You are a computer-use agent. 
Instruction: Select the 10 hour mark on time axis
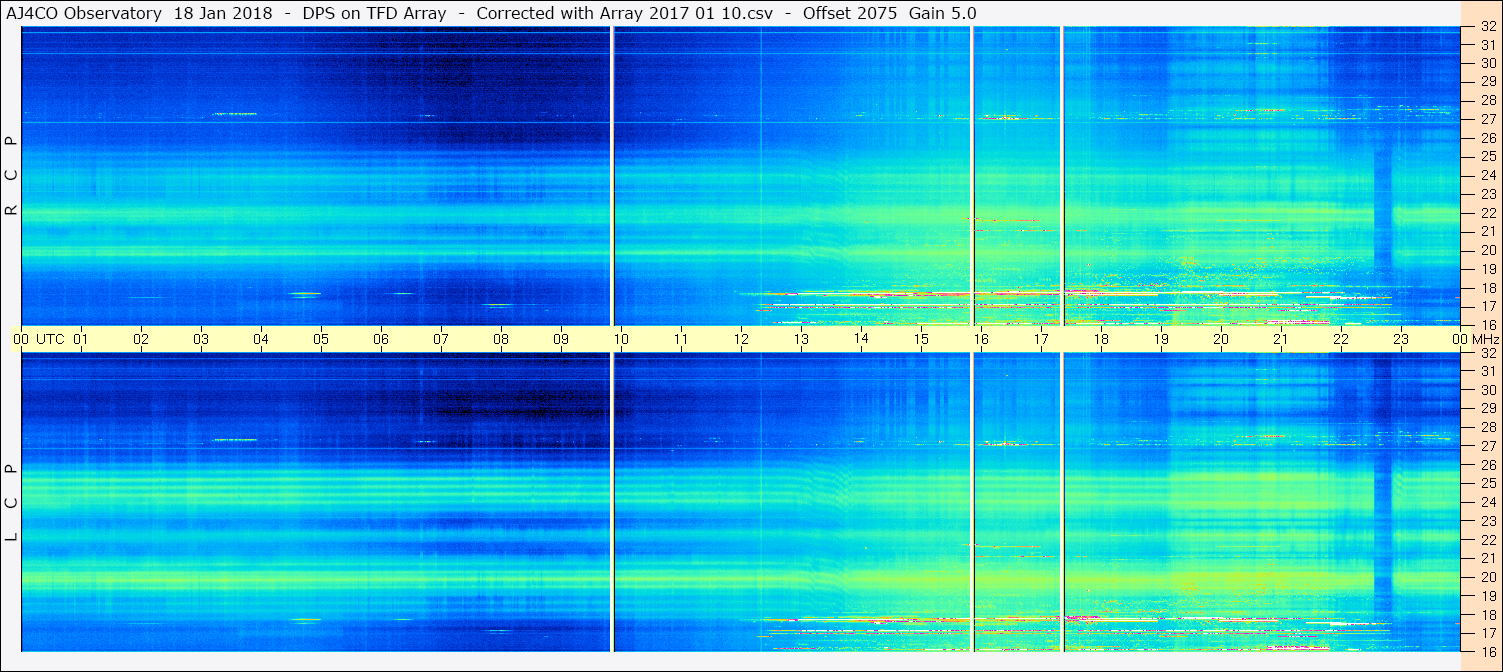[621, 340]
